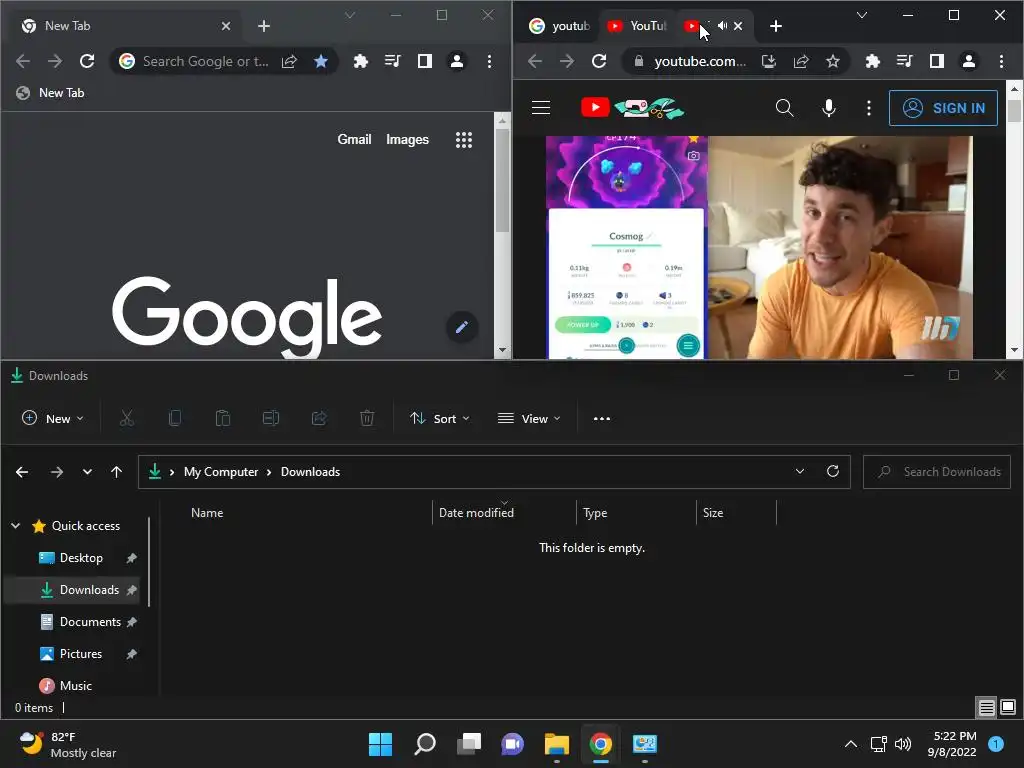Image resolution: width=1024 pixels, height=768 pixels.
Task: Start YouTube voice search microphone
Action: (829, 108)
